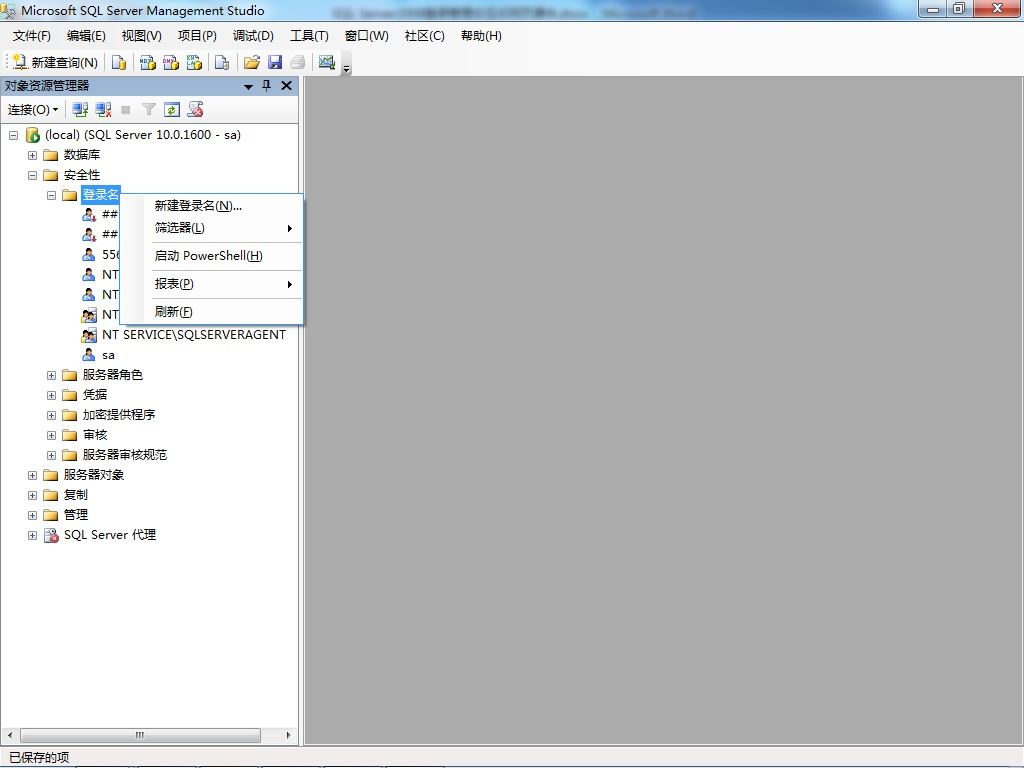Viewport: 1024px width, 768px height.
Task: Click the Filter funnel icon
Action: [x=149, y=110]
